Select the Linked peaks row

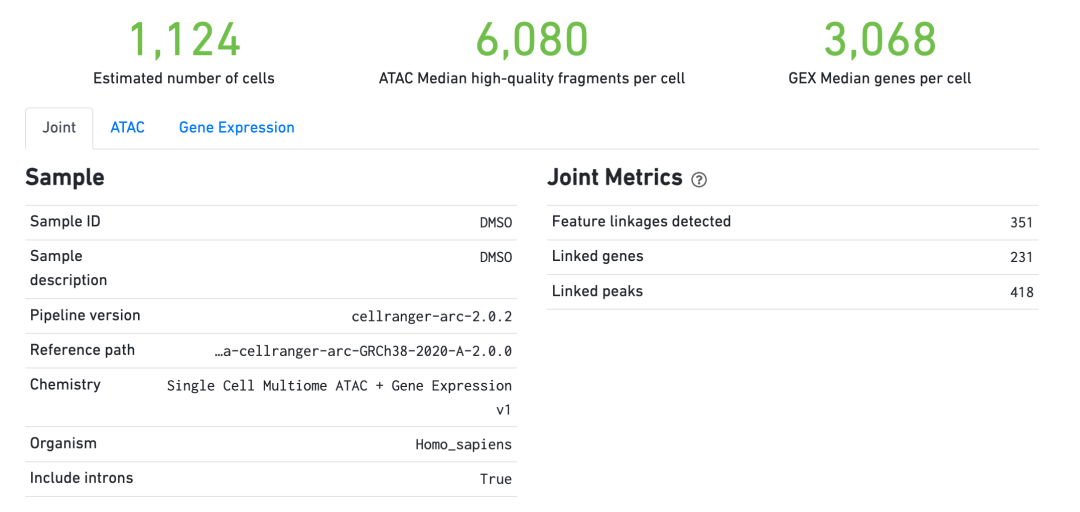(x=793, y=292)
